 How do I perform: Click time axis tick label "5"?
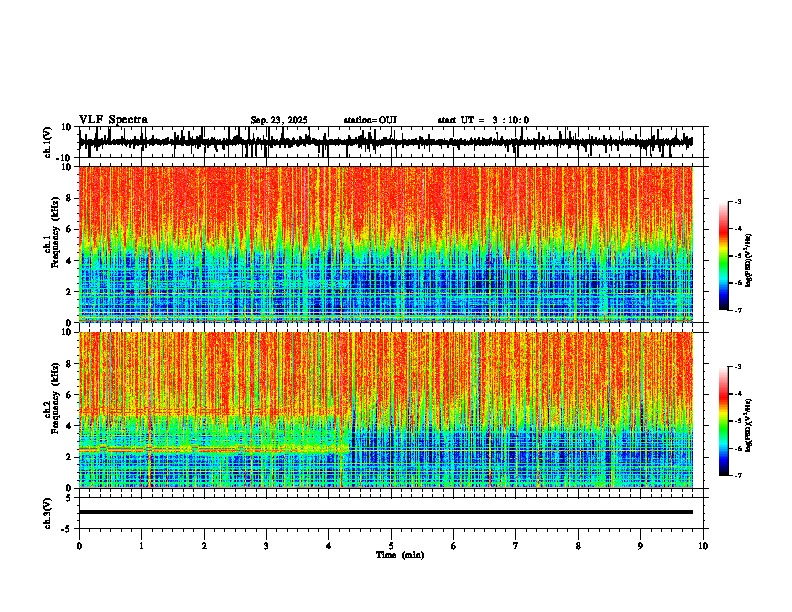click(391, 546)
